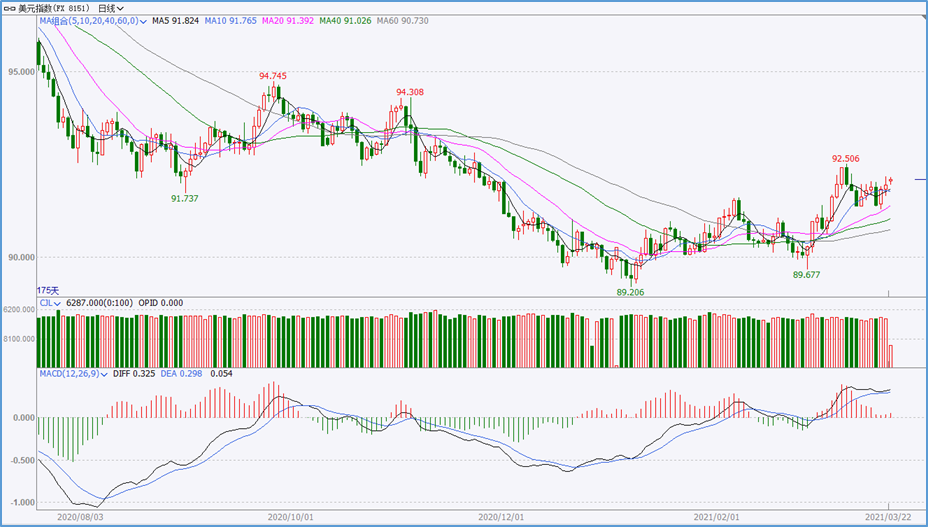Image resolution: width=928 pixels, height=527 pixels.
Task: Click the 2020/10/01 date on time axis
Action: point(291,517)
